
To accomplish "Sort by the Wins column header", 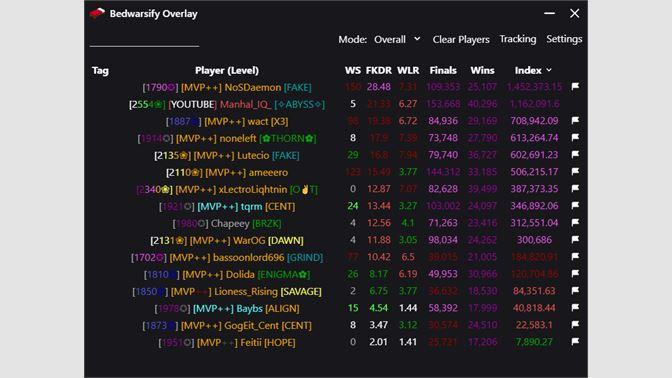I will tap(482, 70).
